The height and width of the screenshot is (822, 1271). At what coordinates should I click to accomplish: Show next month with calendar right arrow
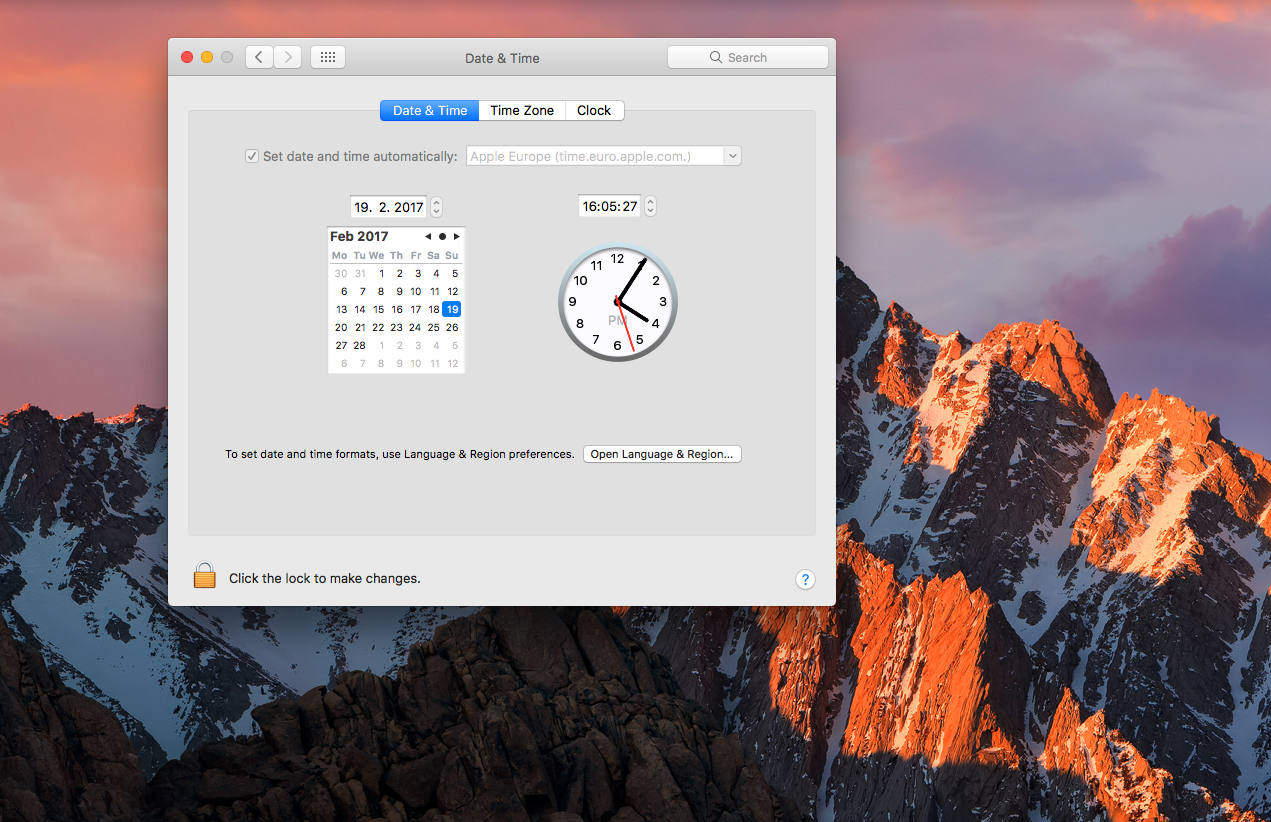tap(457, 237)
